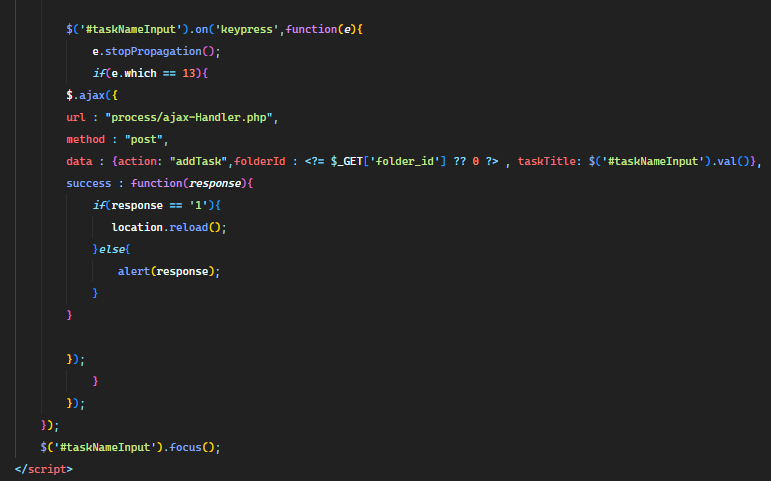Click the $_GET PHP variable
The height and width of the screenshot is (481, 771).
click(x=347, y=161)
